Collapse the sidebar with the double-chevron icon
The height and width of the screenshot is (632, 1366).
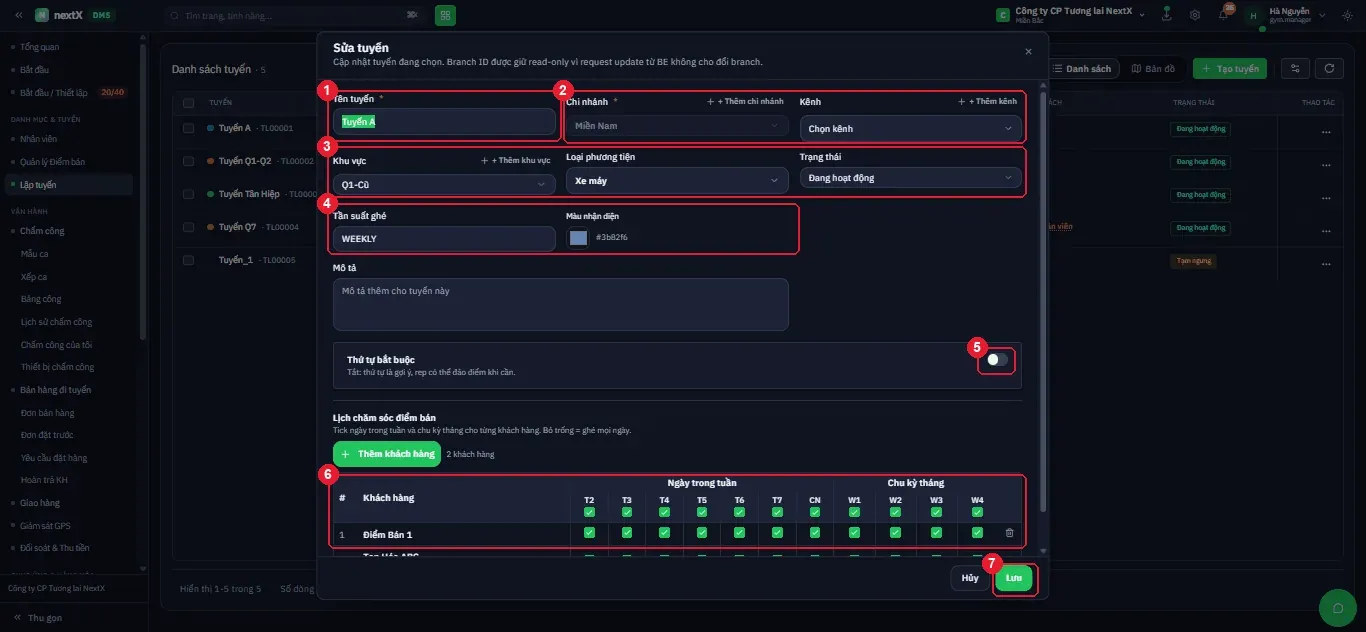[x=18, y=15]
